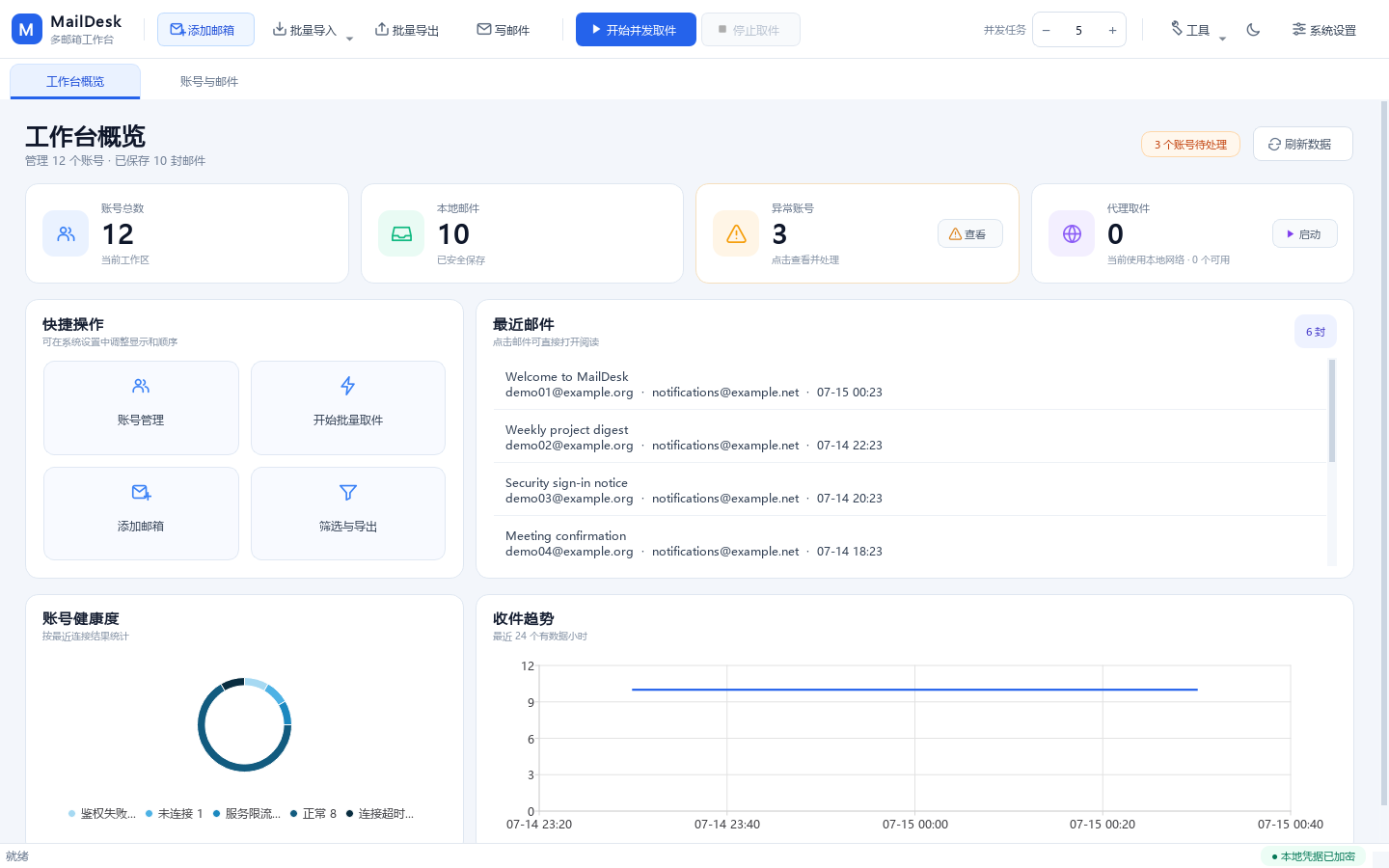The width and height of the screenshot is (1389, 868).
Task: Refresh data with 刷新数据
Action: (x=1303, y=144)
